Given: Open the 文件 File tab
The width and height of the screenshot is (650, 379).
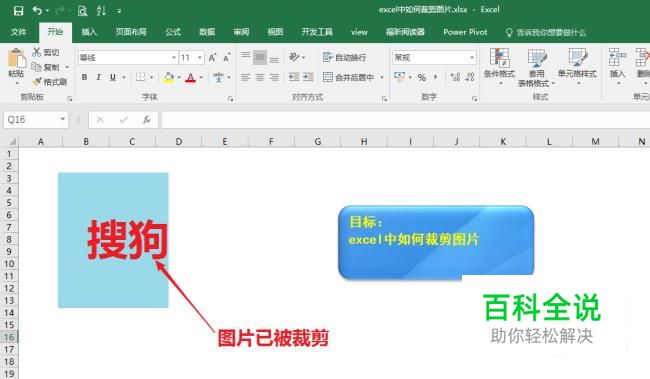Looking at the screenshot, I should point(19,32).
